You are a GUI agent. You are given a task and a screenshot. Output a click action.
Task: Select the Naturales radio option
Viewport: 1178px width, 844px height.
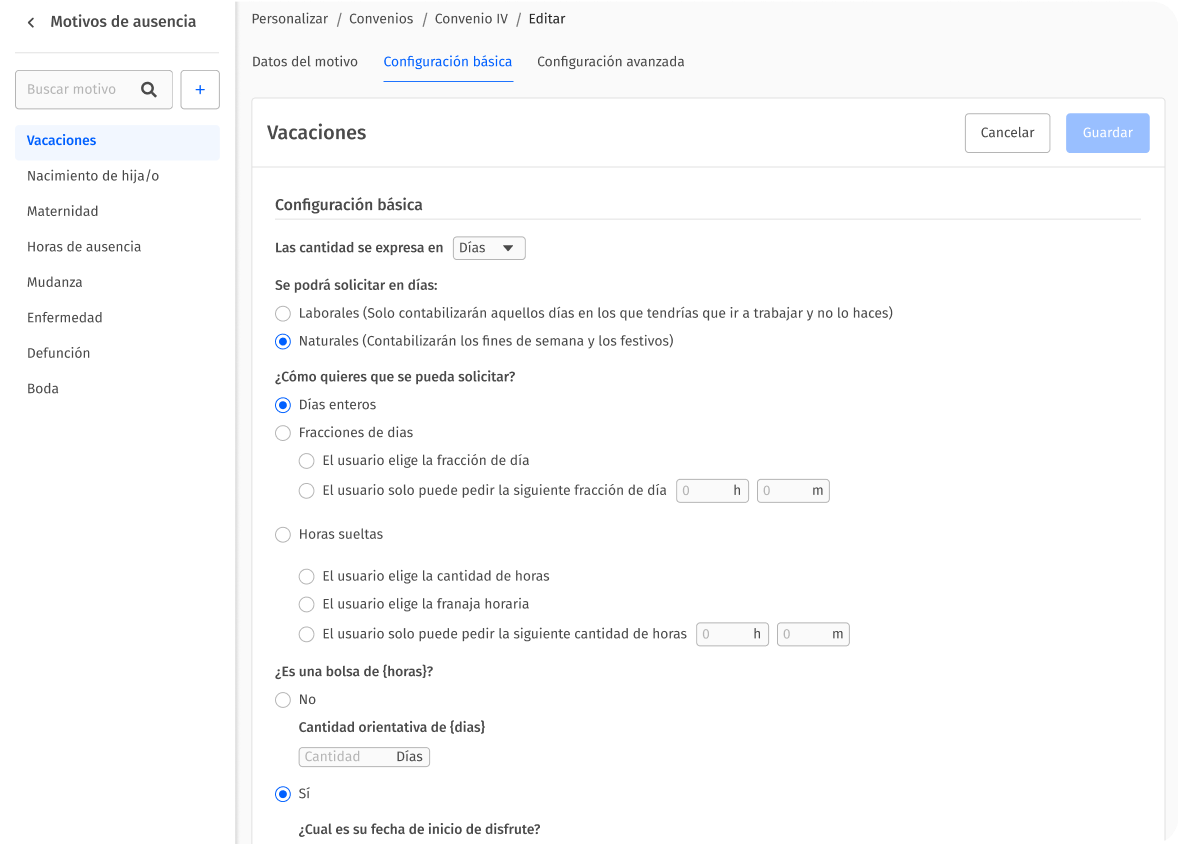(283, 341)
